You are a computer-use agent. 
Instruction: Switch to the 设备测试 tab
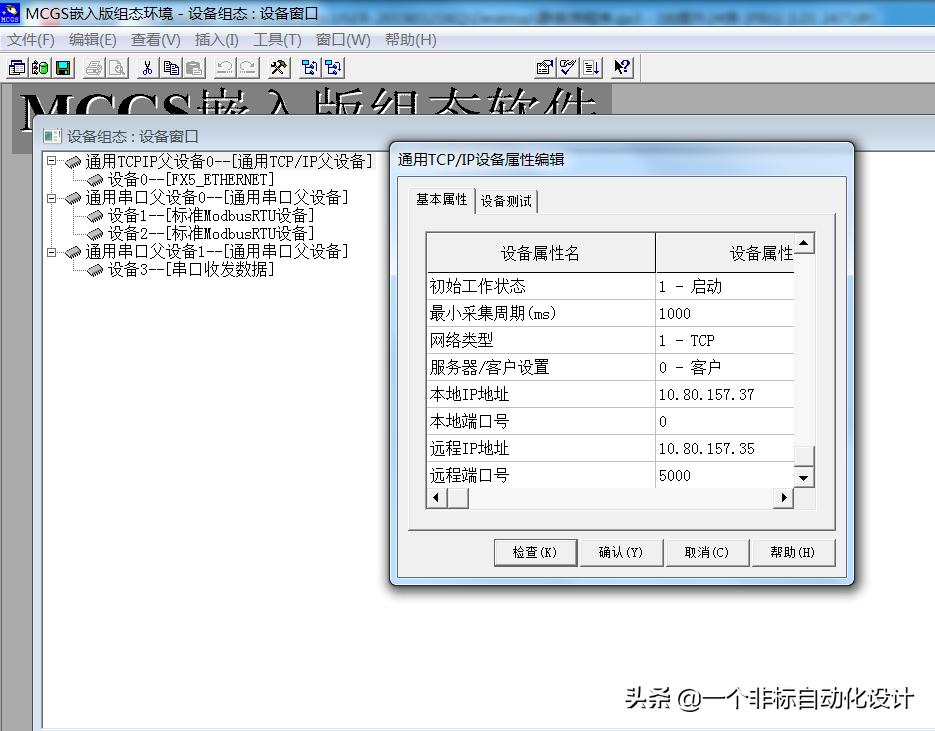point(506,201)
